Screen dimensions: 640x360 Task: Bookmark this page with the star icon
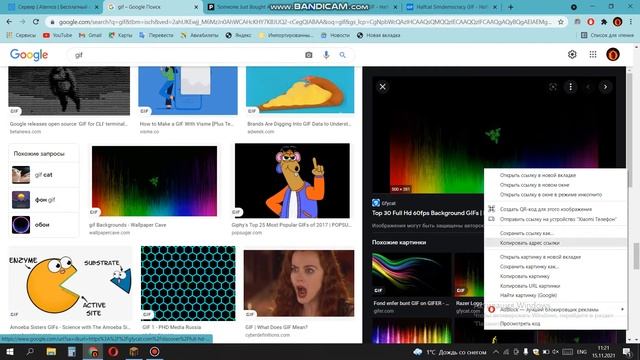pyautogui.click(x=561, y=22)
